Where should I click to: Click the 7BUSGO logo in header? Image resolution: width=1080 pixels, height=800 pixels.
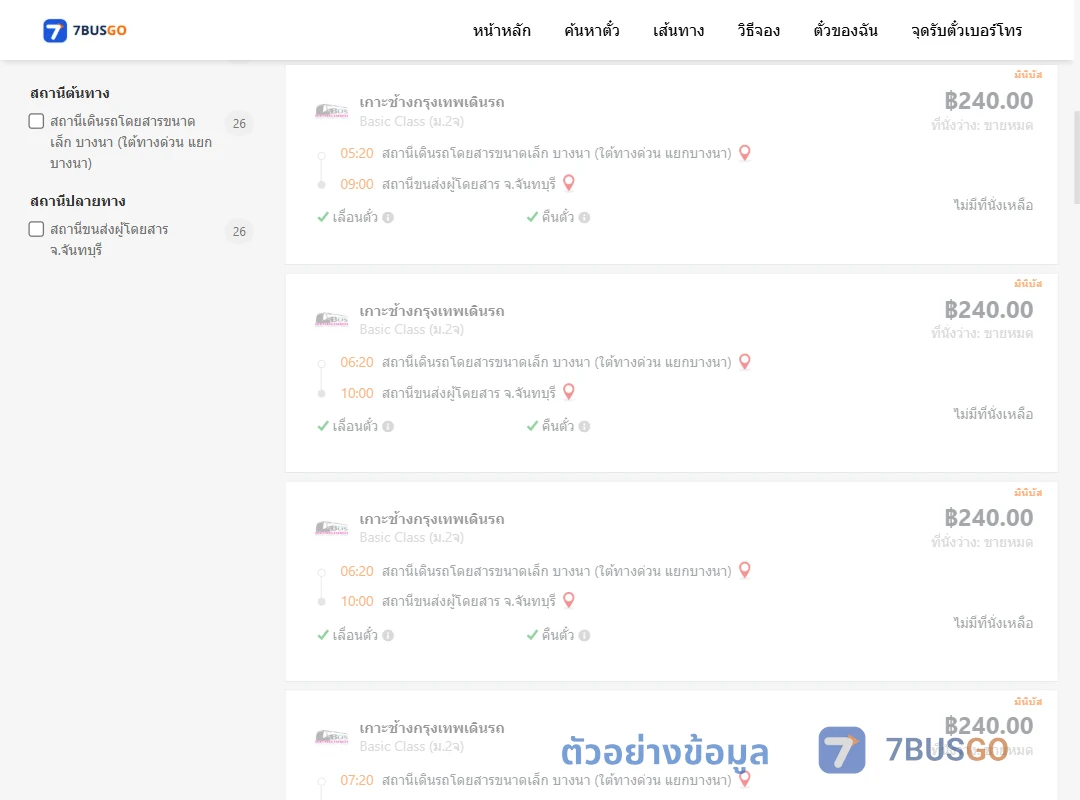[x=85, y=30]
